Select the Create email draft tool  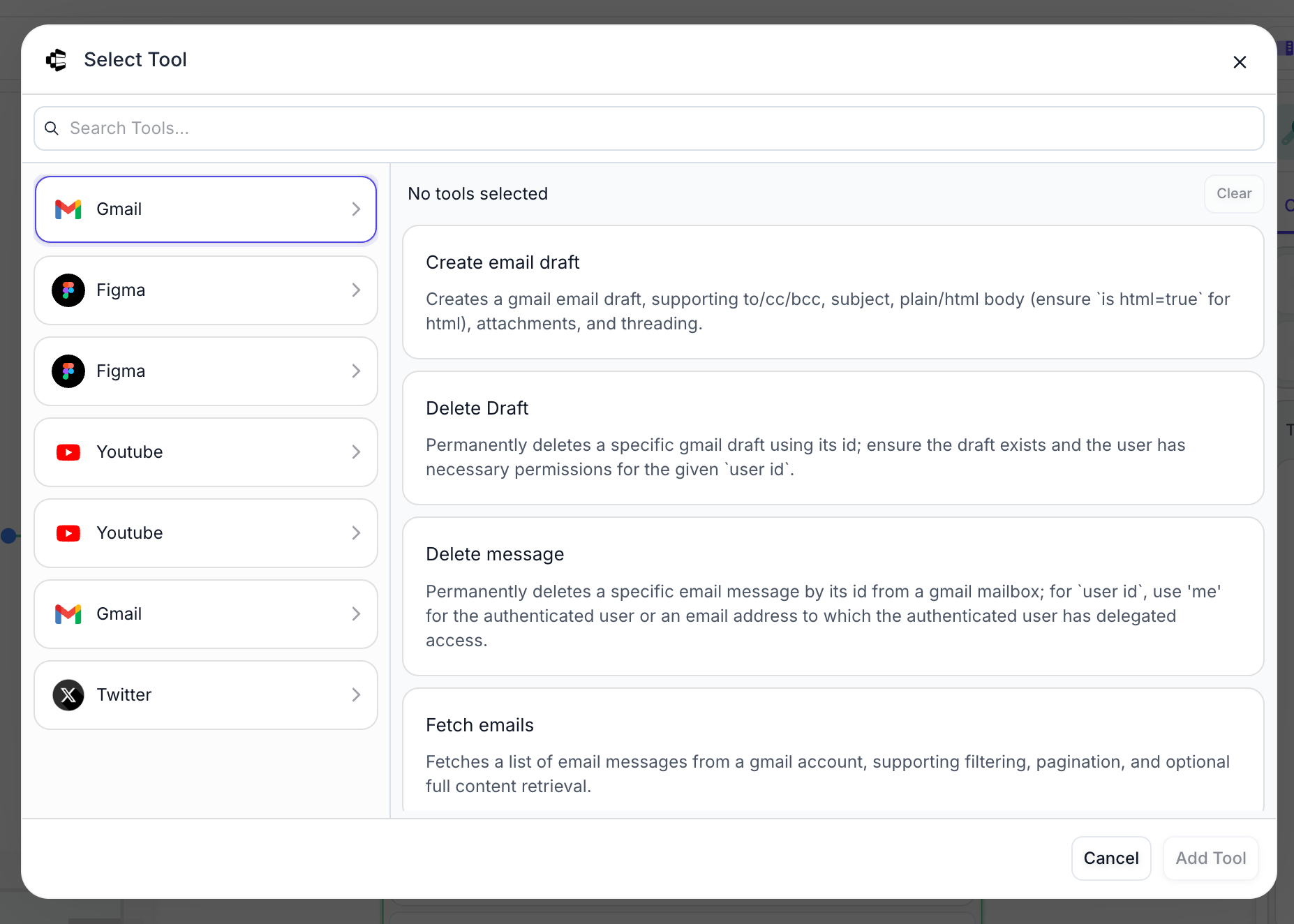tap(833, 292)
